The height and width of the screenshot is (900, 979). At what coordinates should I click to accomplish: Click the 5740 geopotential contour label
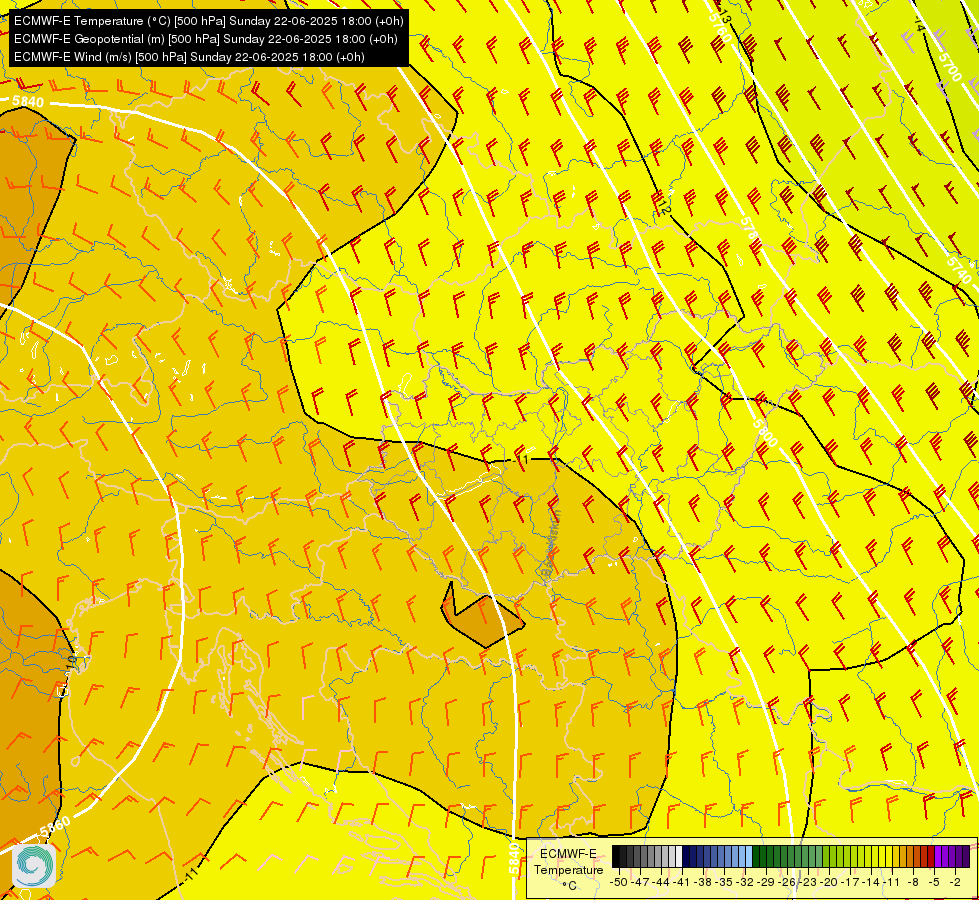tap(959, 269)
